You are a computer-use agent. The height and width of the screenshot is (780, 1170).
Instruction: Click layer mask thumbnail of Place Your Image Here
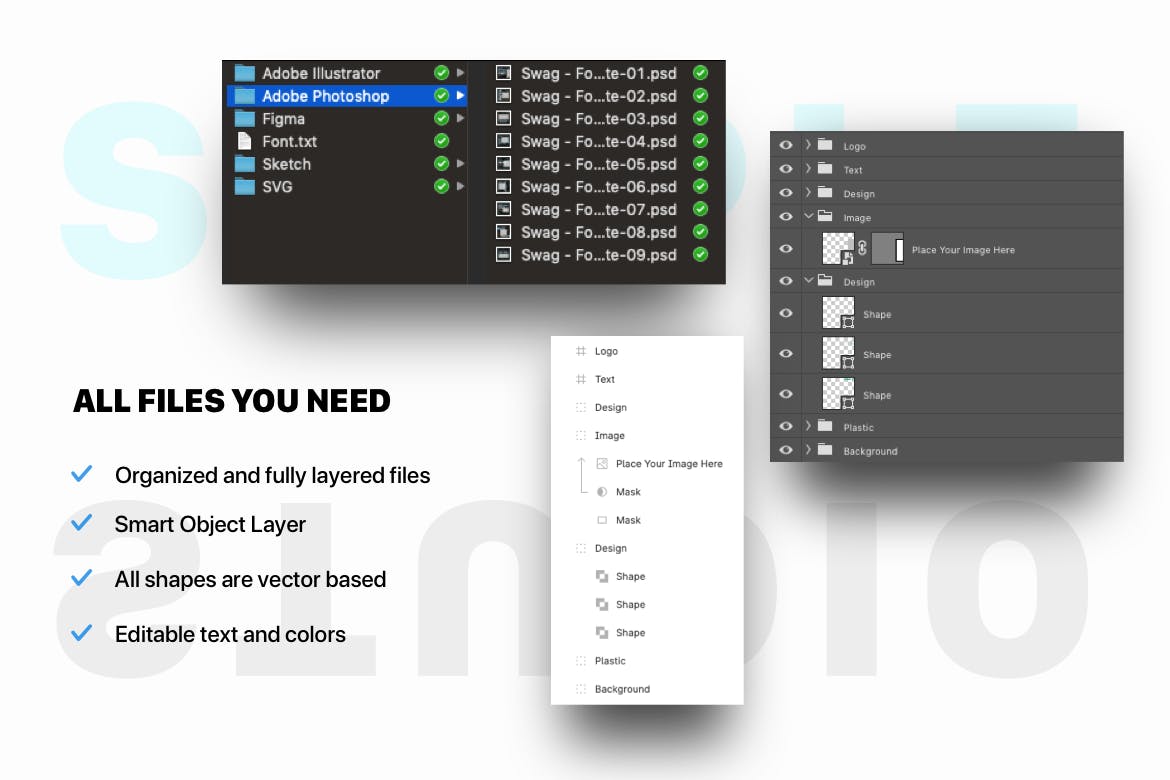point(887,249)
